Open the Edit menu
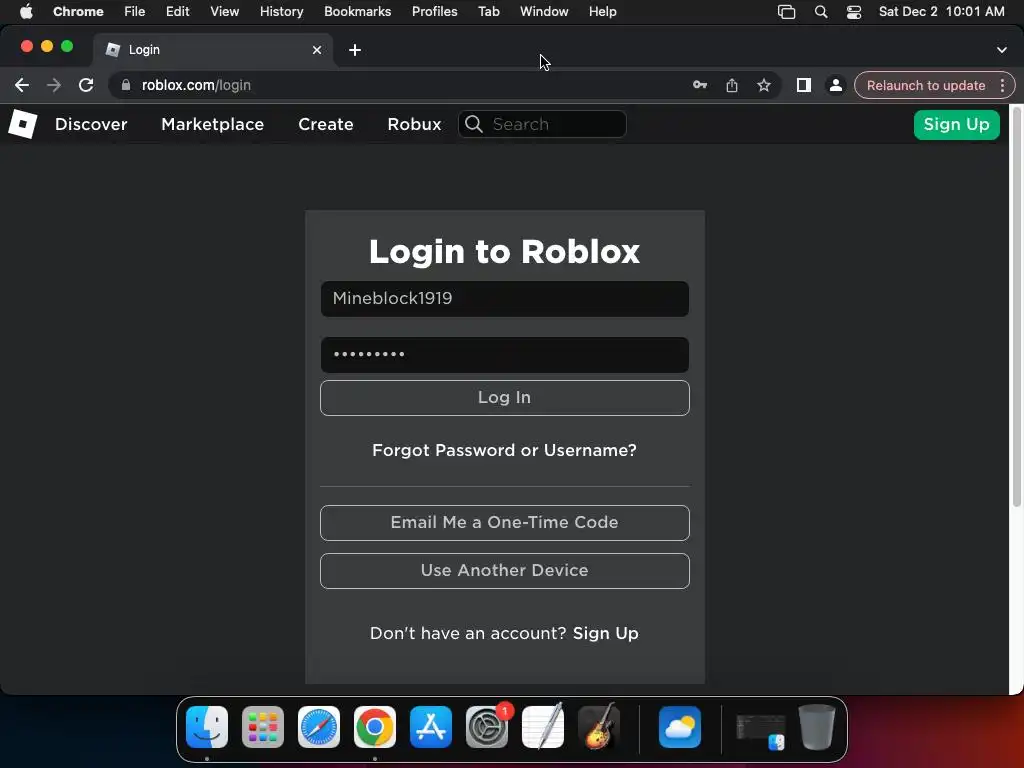 pos(178,11)
